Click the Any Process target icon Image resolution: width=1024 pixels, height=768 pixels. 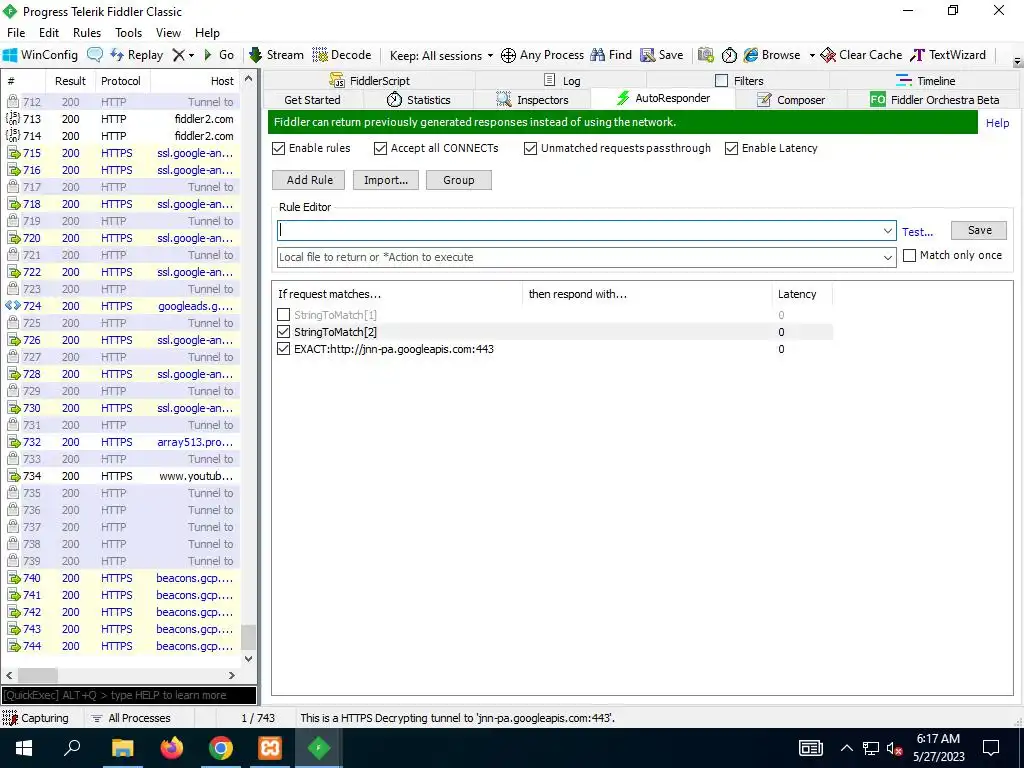pyautogui.click(x=508, y=56)
